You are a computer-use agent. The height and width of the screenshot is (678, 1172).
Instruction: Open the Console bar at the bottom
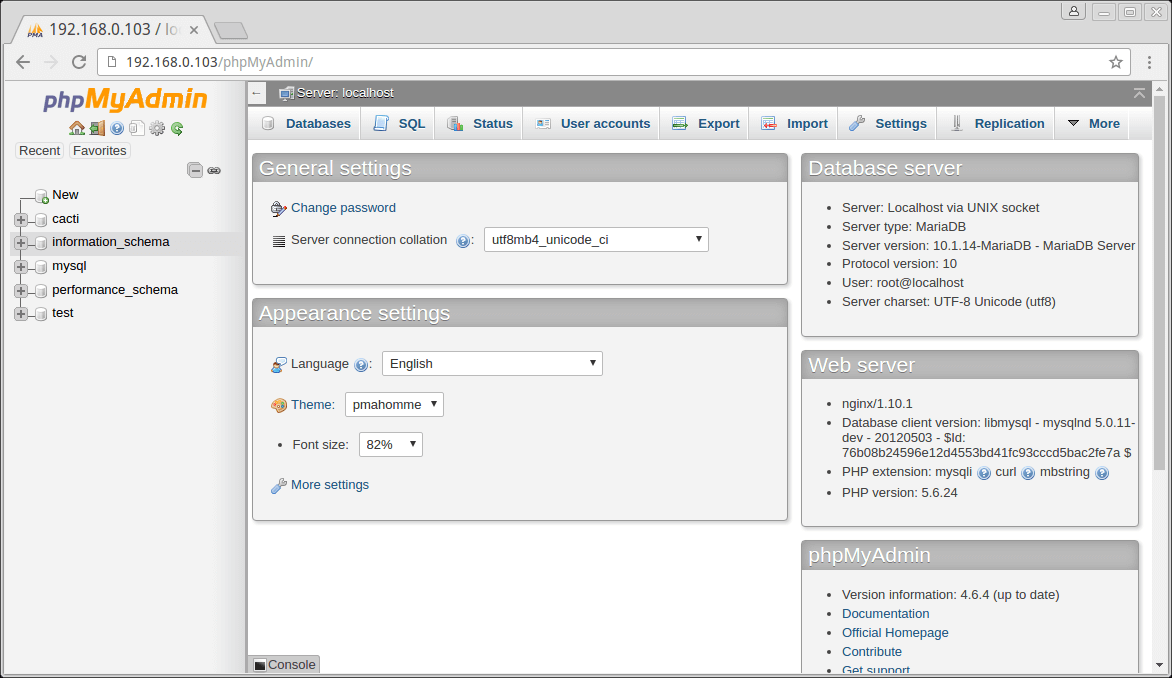[x=284, y=665]
